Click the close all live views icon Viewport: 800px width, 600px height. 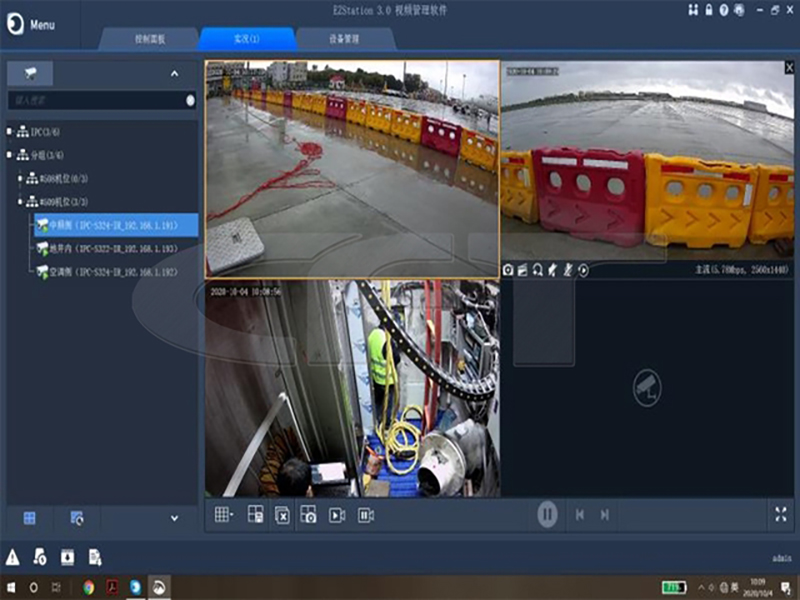pyautogui.click(x=282, y=515)
